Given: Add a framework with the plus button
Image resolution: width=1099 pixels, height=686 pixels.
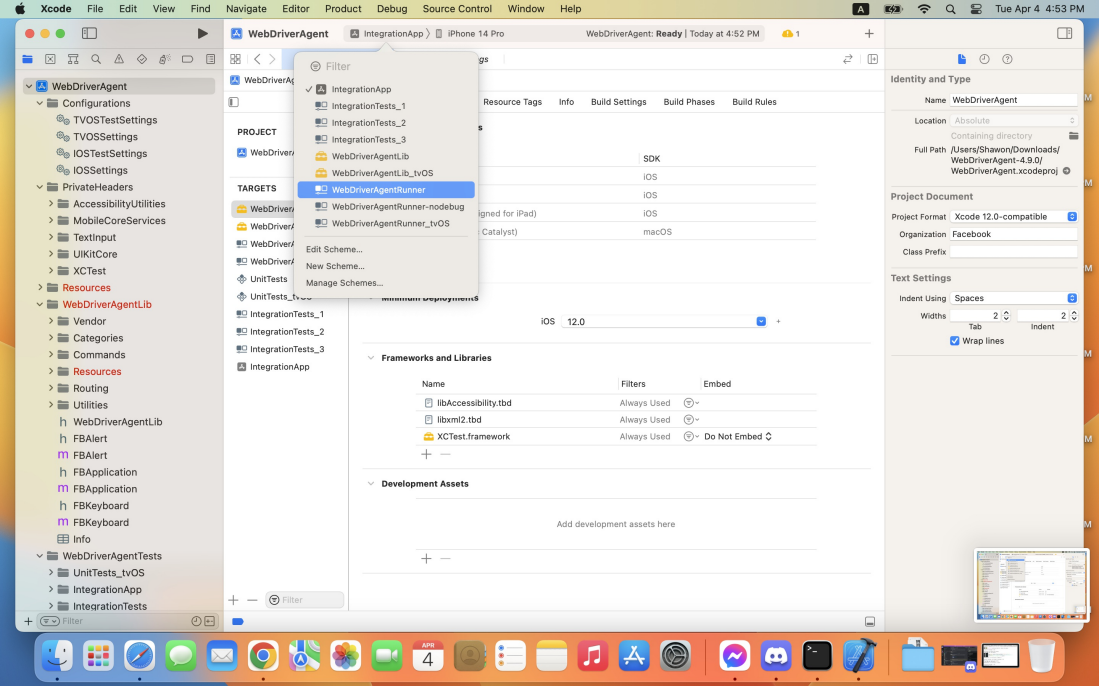Looking at the screenshot, I should coord(426,455).
